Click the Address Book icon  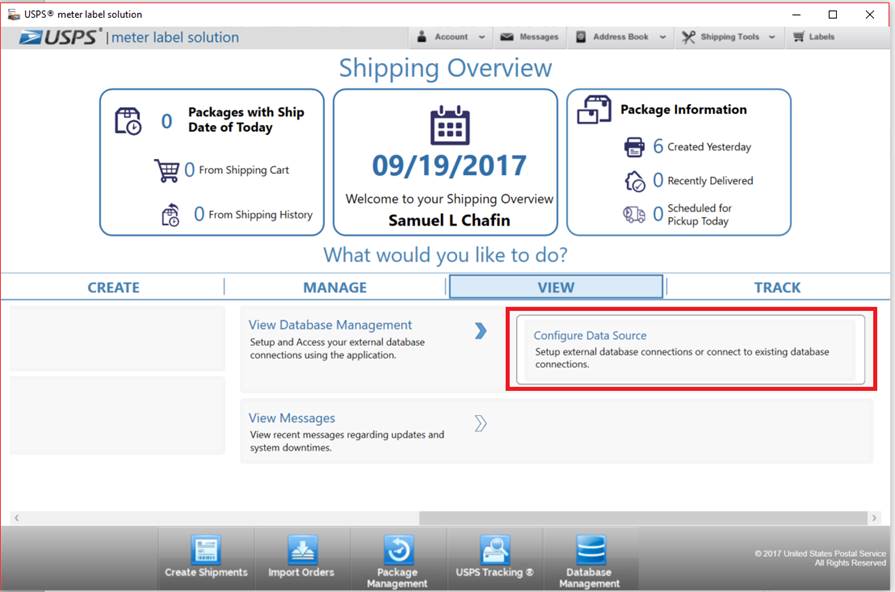[580, 37]
